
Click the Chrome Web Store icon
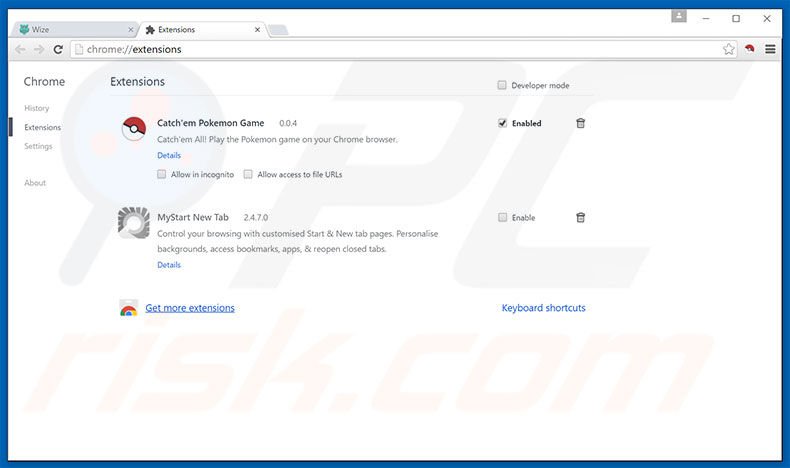(x=128, y=308)
